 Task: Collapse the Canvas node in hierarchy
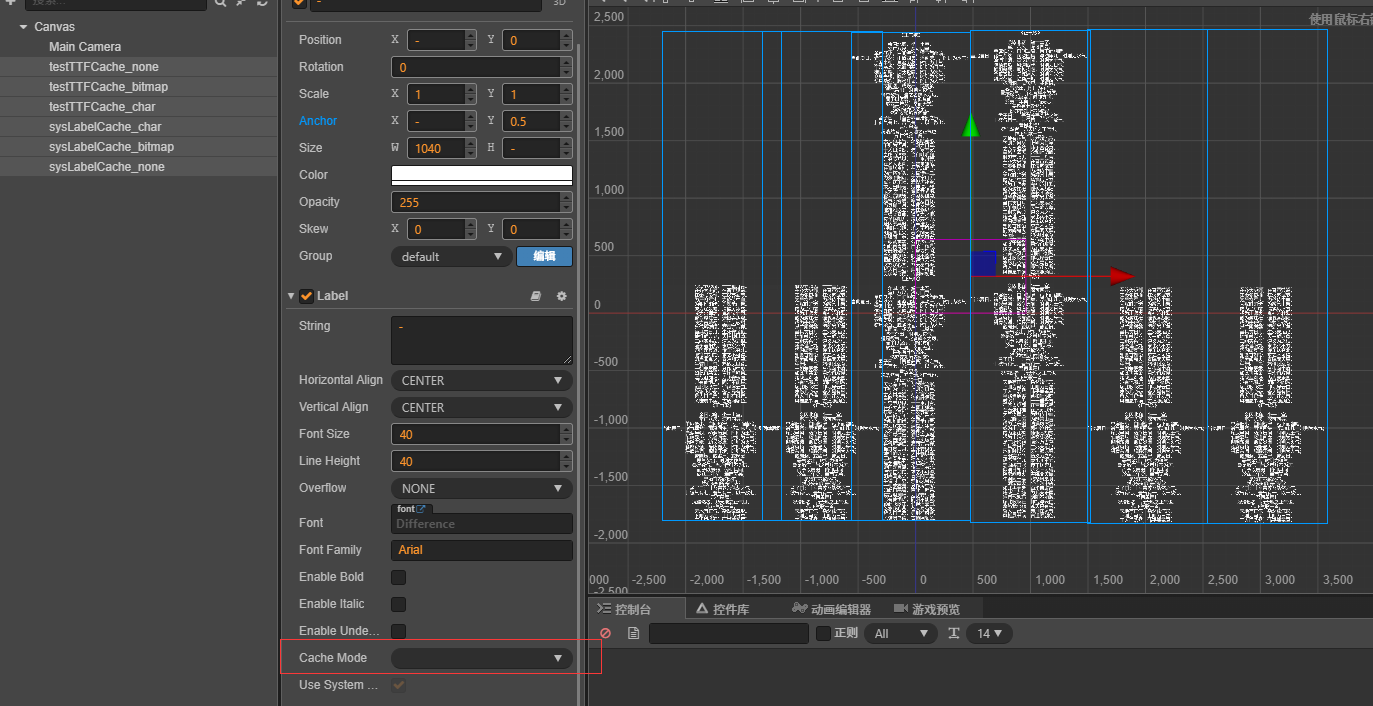tap(23, 27)
